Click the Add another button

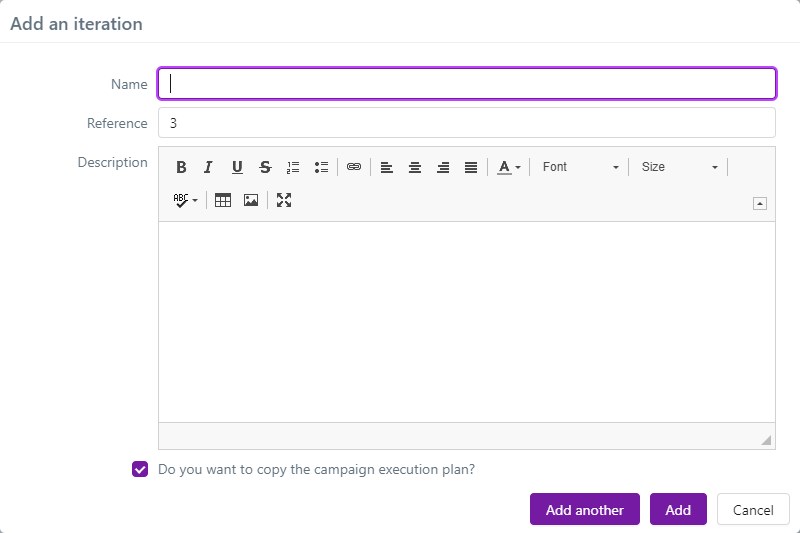tap(585, 509)
